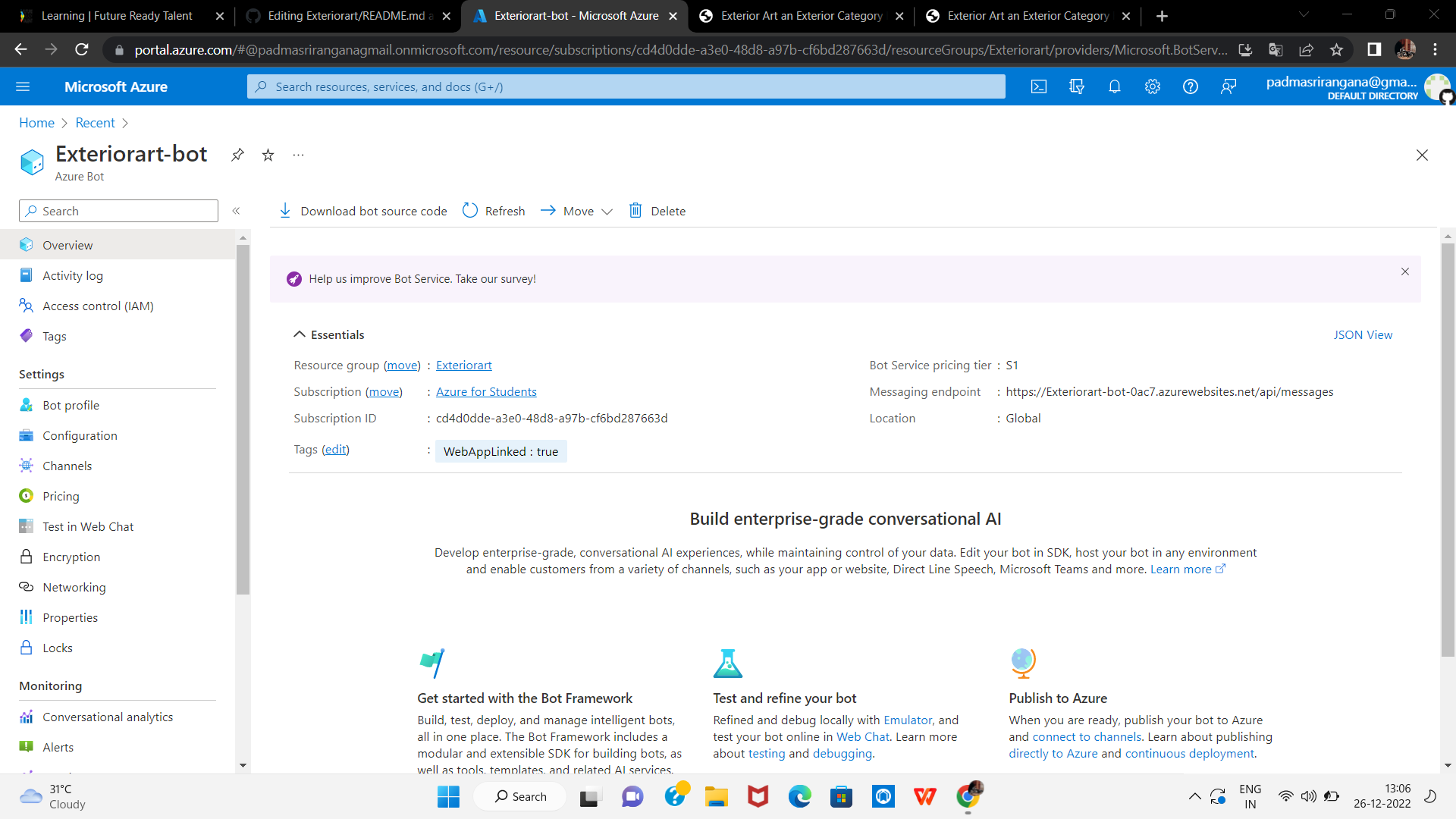
Task: Open portal settings gear icon
Action: pos(1152,86)
